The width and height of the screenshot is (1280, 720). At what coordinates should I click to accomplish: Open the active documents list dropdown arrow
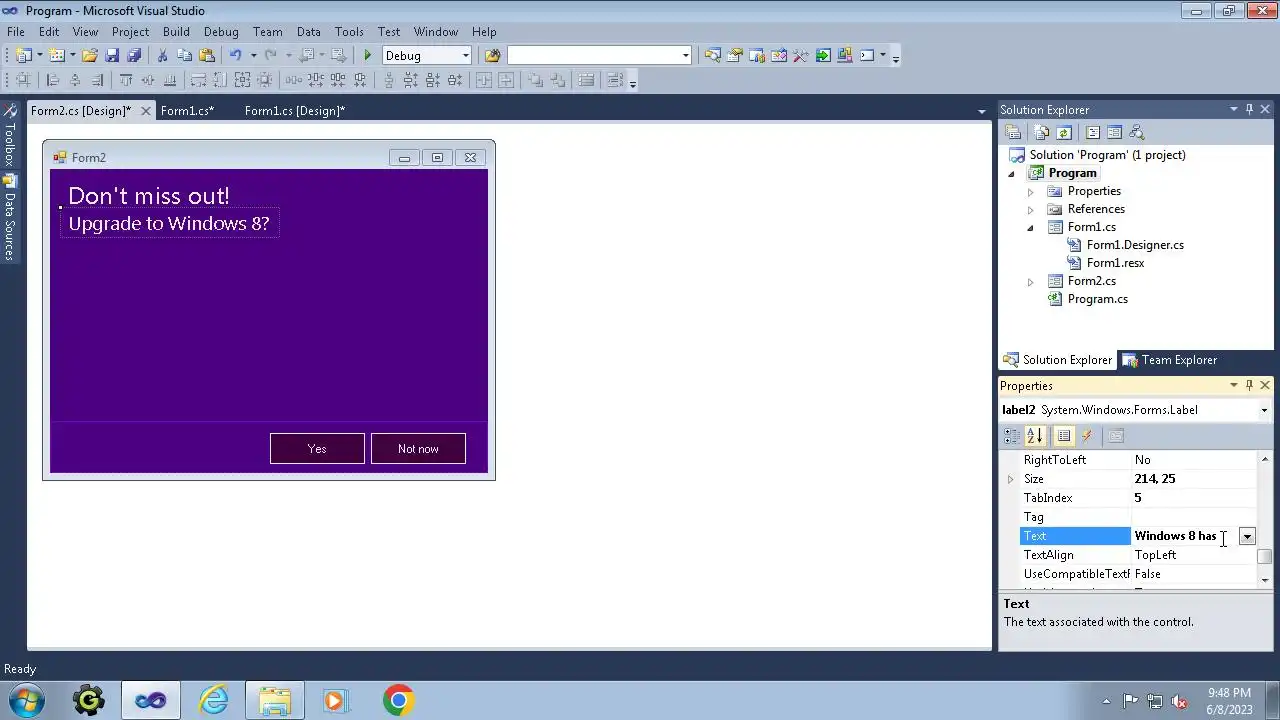(x=981, y=111)
